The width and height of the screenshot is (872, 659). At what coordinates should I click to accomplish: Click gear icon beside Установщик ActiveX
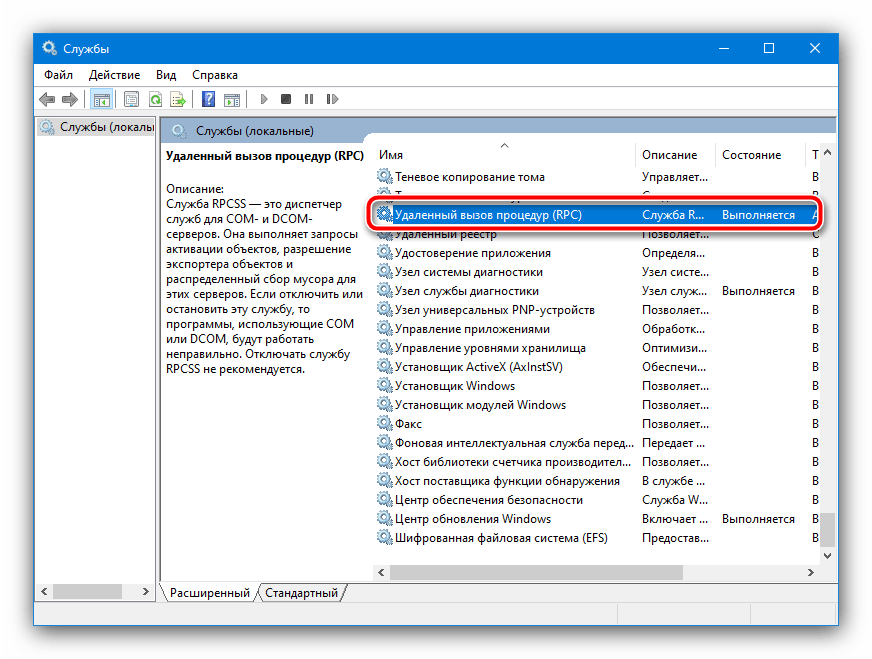pos(384,366)
